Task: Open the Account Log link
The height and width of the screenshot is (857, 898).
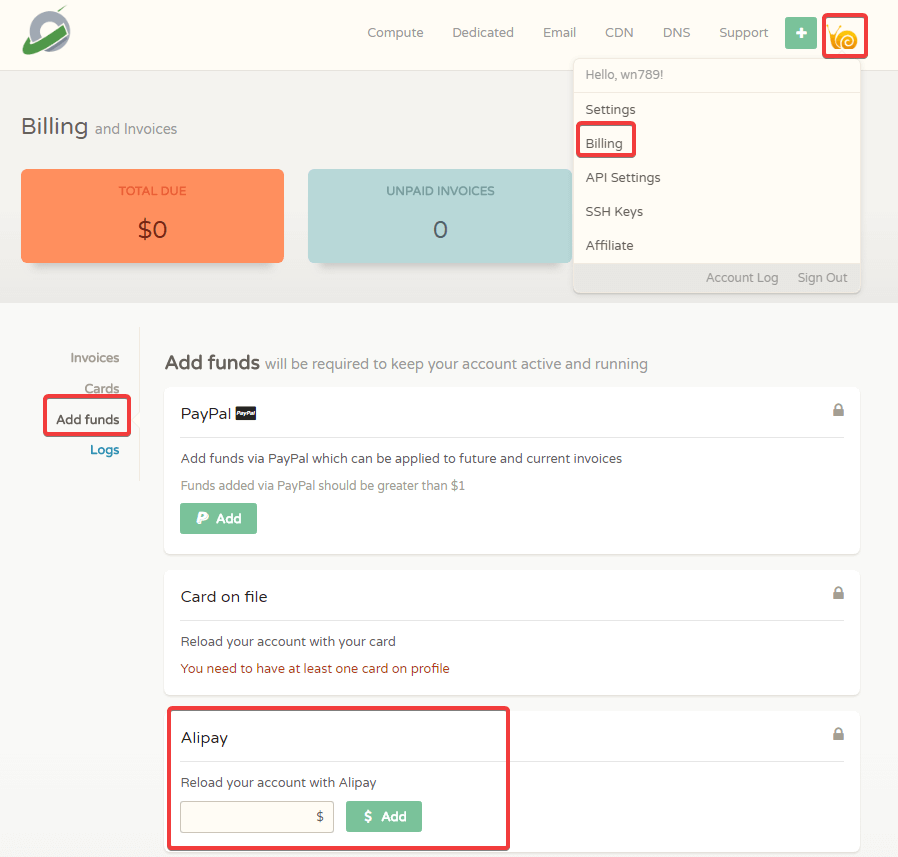Action: (742, 278)
